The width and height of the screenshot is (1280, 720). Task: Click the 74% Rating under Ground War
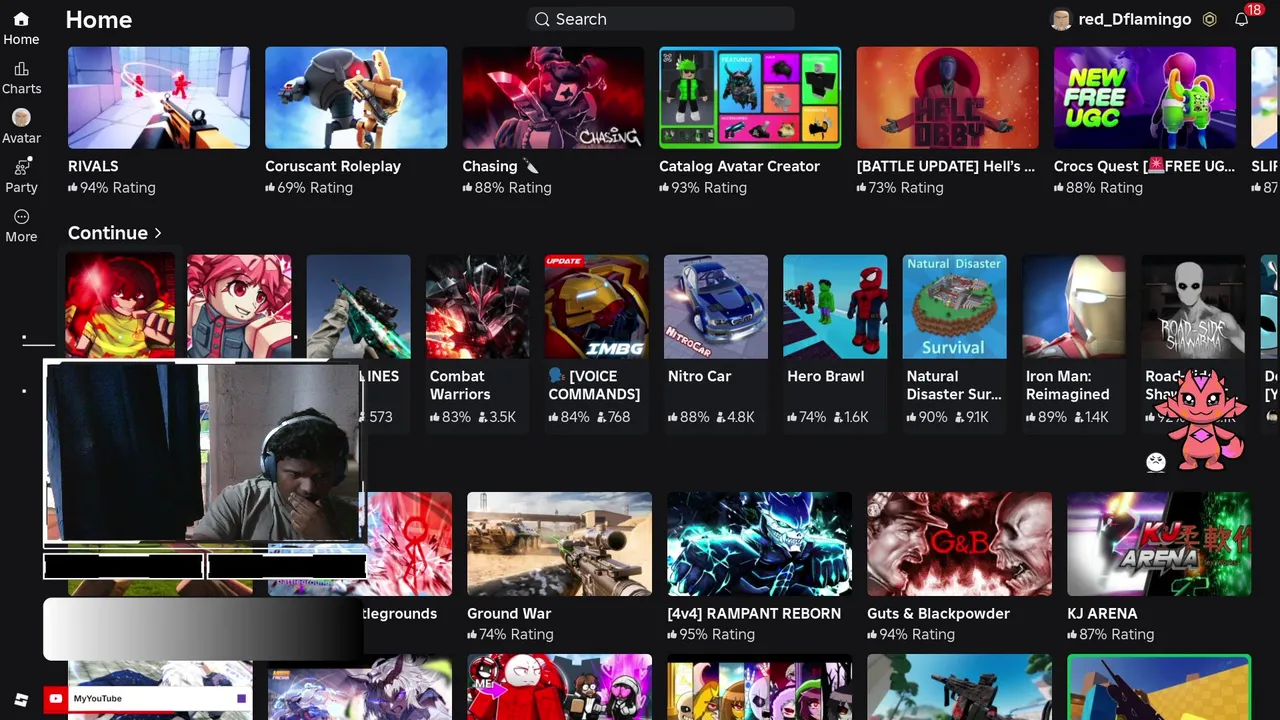[511, 634]
